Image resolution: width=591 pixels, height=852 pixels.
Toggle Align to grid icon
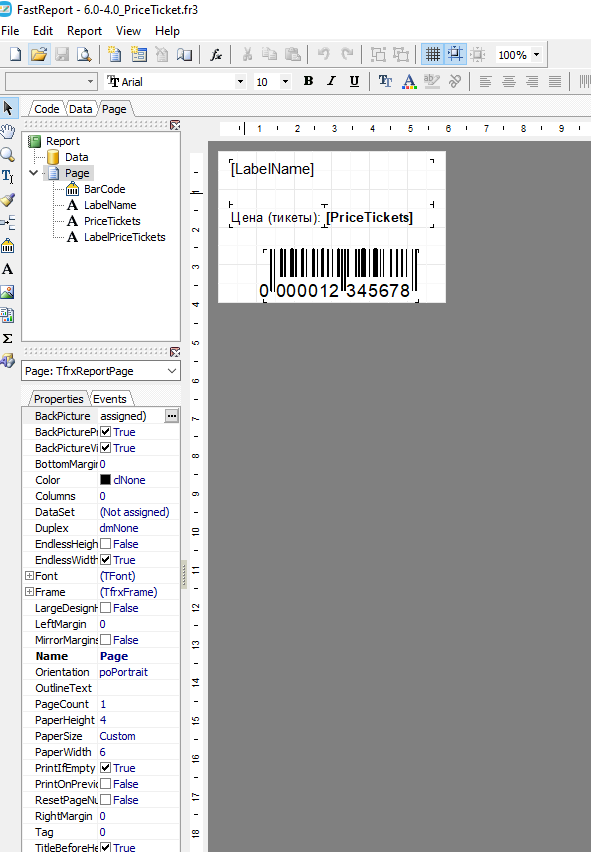point(455,54)
